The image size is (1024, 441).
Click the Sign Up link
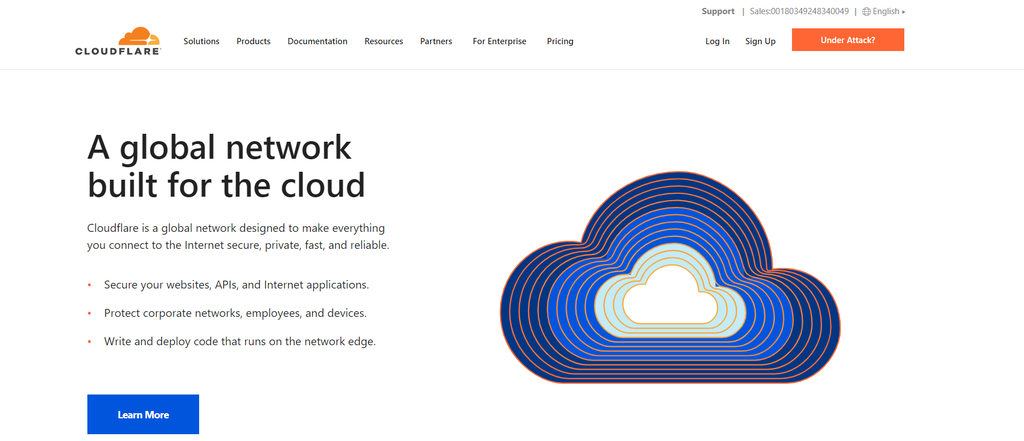click(x=760, y=42)
